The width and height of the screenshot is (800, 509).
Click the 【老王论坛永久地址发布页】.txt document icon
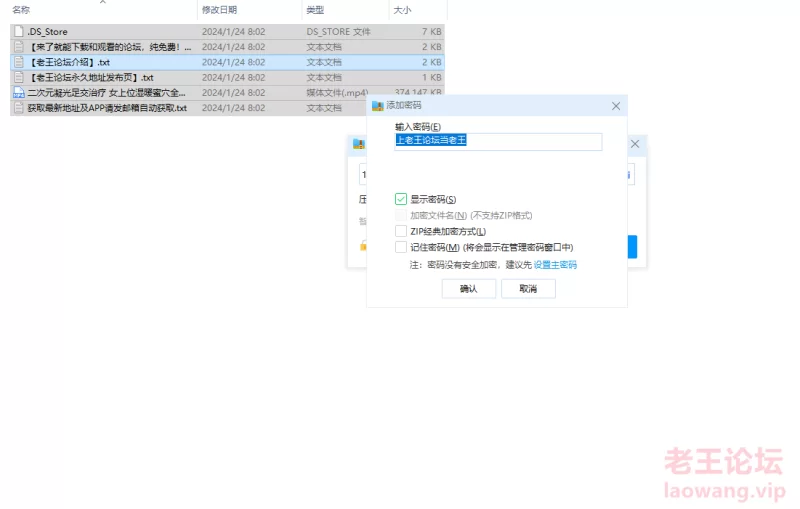click(19, 78)
